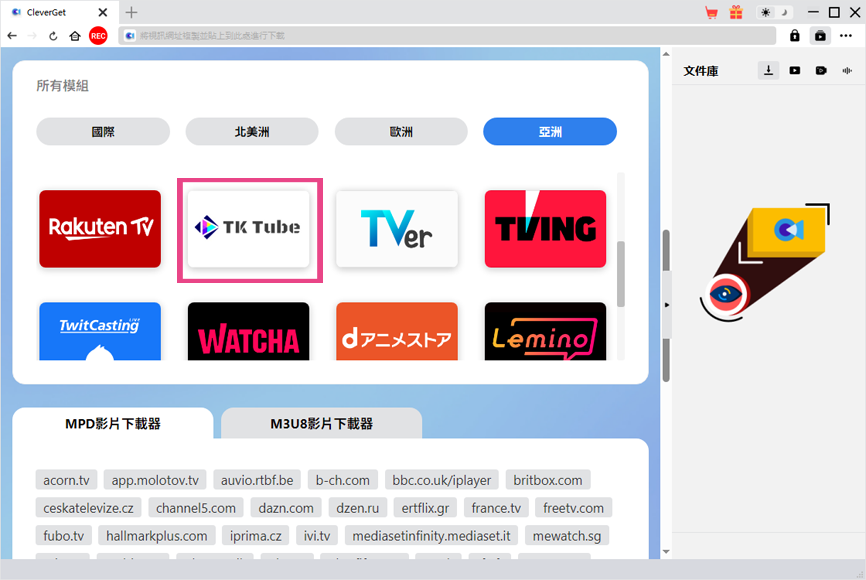
Task: Click the red REC recording button
Action: click(x=97, y=35)
